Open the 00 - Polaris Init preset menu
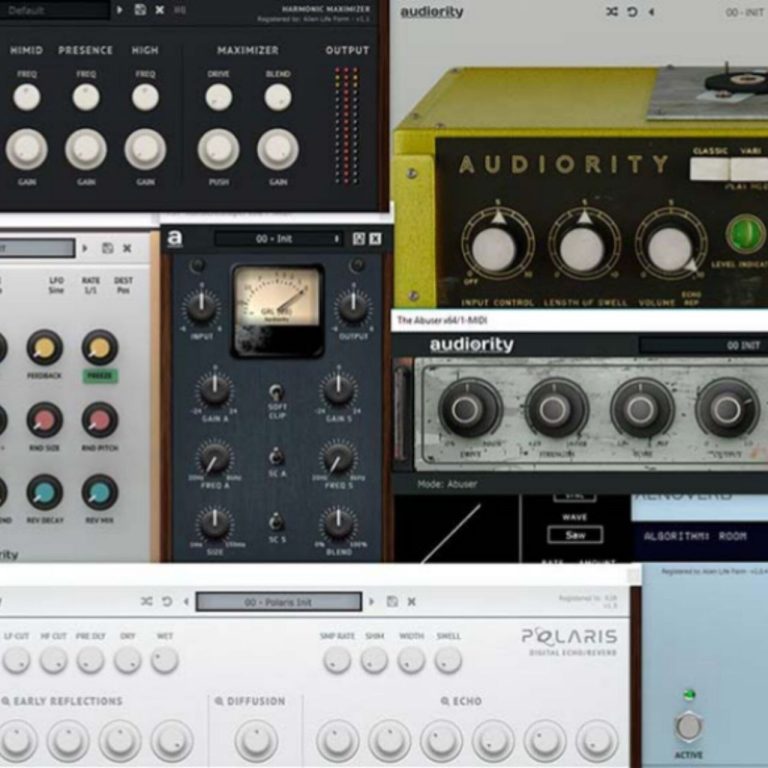 [278, 601]
